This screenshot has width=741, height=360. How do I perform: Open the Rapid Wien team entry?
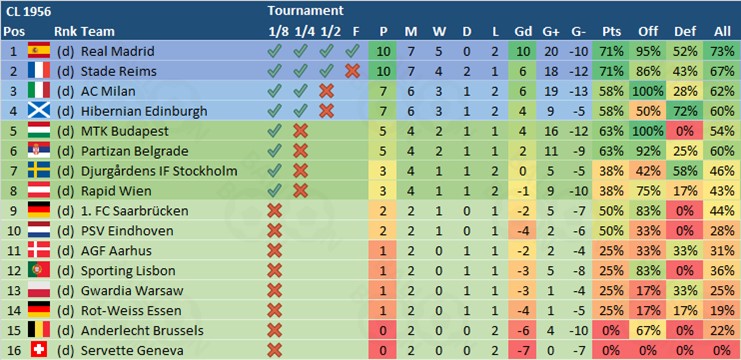pyautogui.click(x=116, y=191)
